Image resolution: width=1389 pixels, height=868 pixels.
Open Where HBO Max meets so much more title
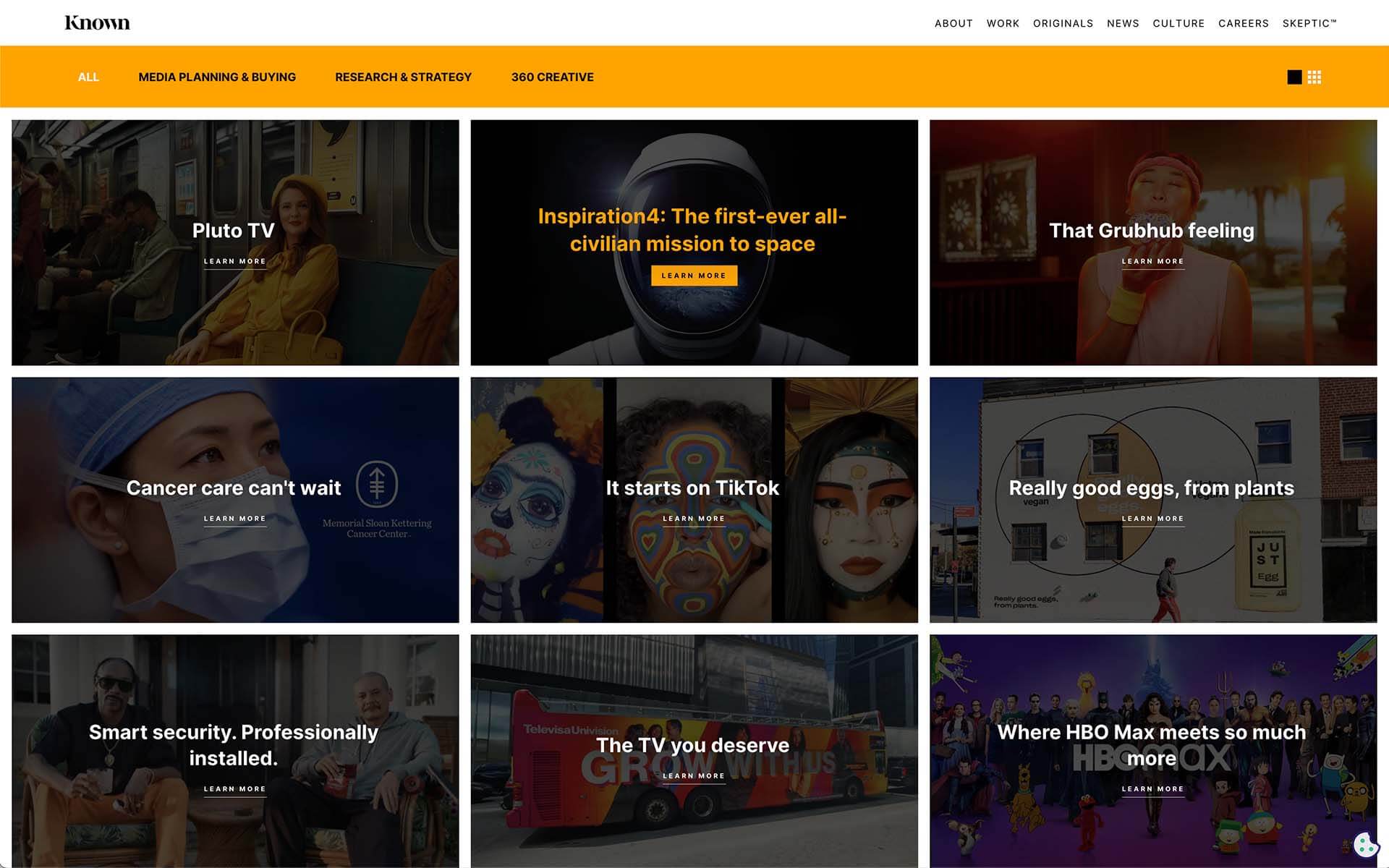[x=1152, y=745]
